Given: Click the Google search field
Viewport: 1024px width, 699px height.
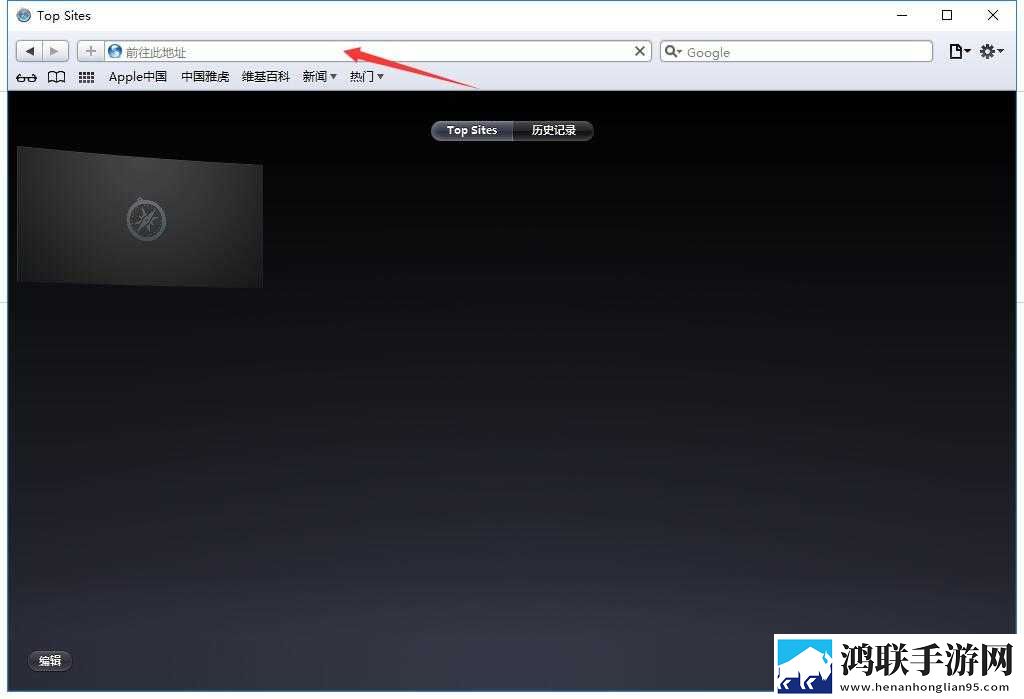Looking at the screenshot, I should pyautogui.click(x=797, y=52).
